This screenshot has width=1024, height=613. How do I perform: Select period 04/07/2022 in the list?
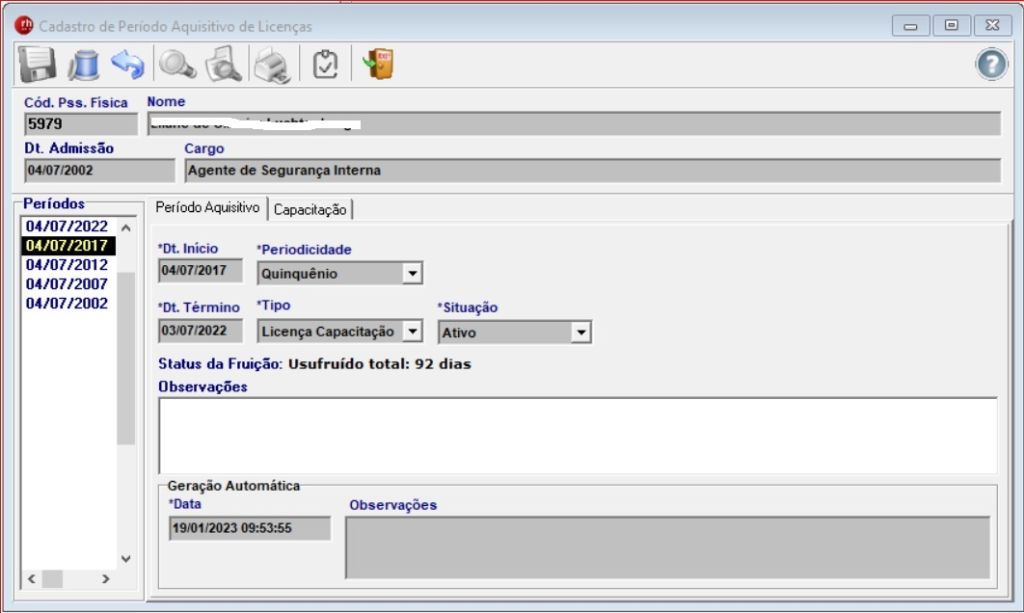pos(67,226)
